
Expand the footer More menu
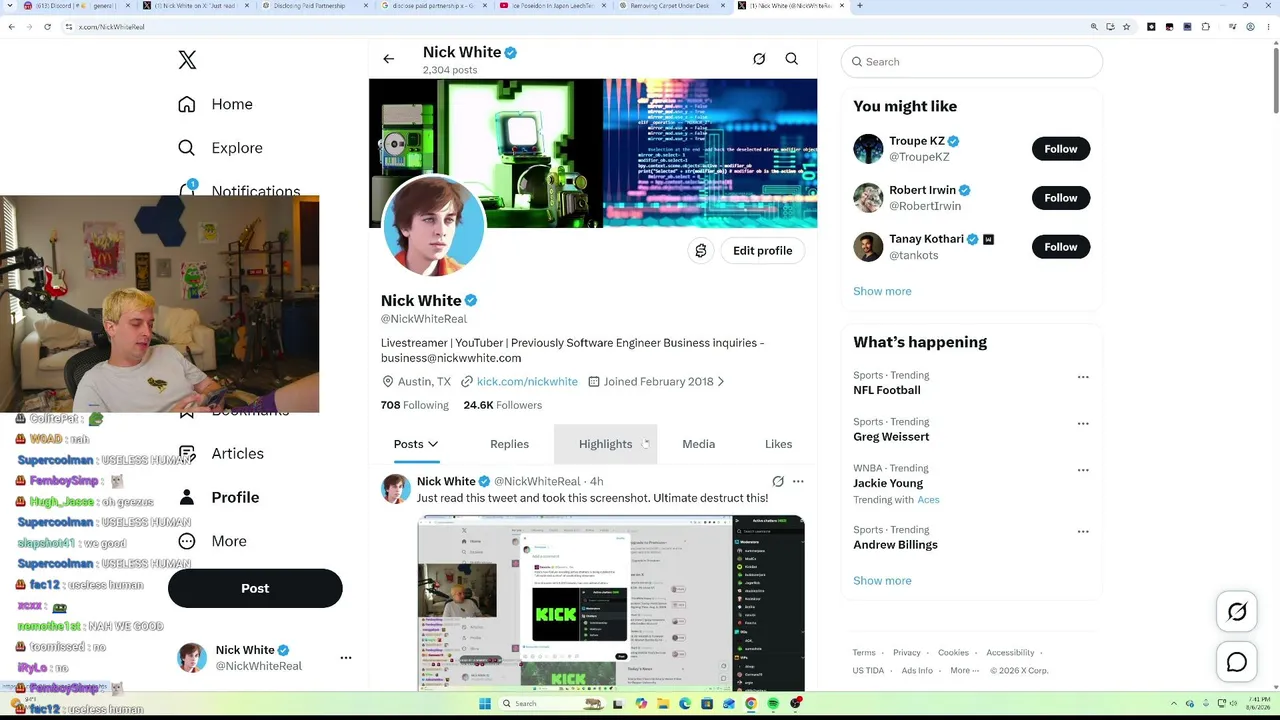[x=963, y=670]
